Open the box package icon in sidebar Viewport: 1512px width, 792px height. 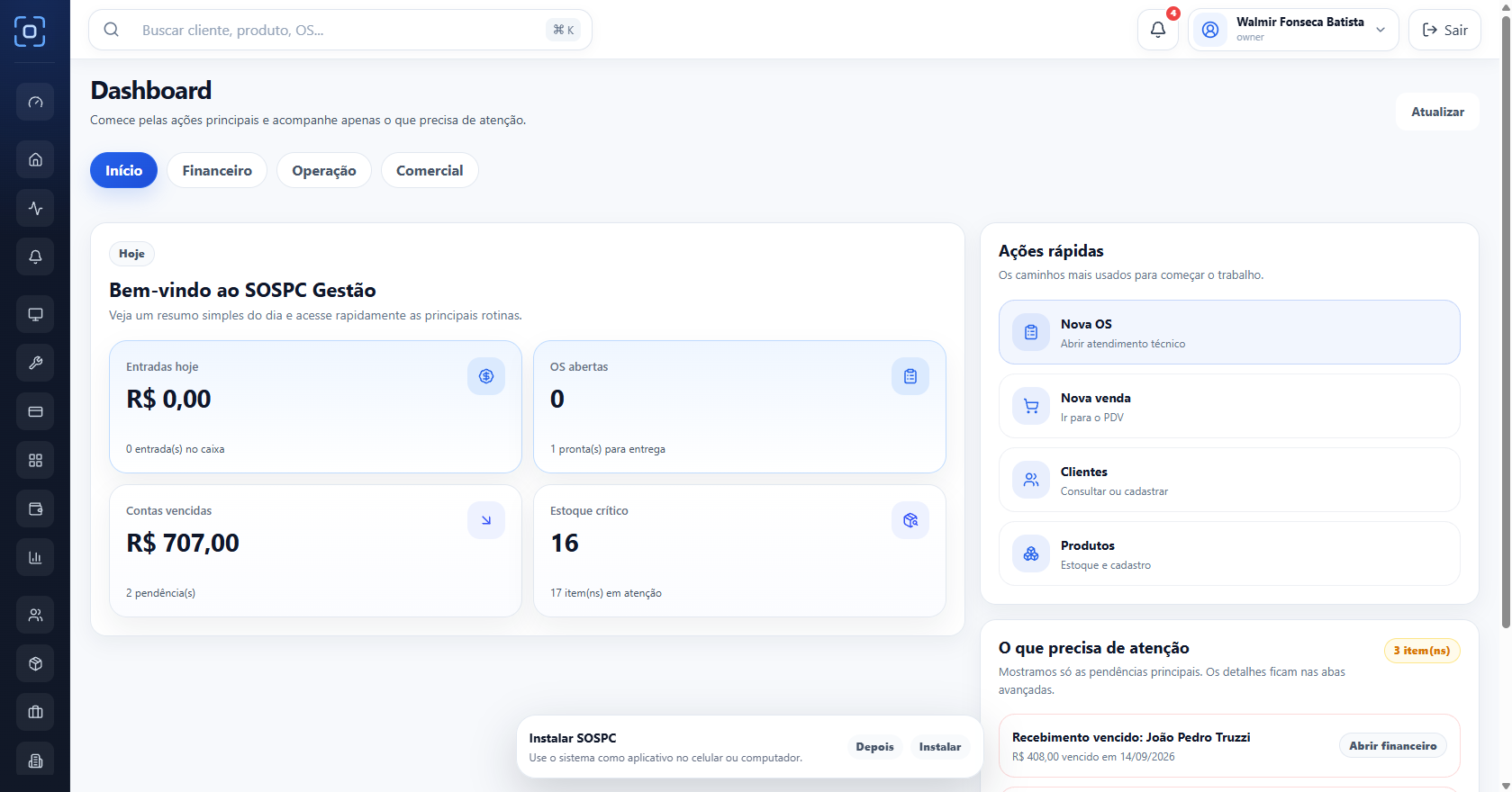coord(35,663)
